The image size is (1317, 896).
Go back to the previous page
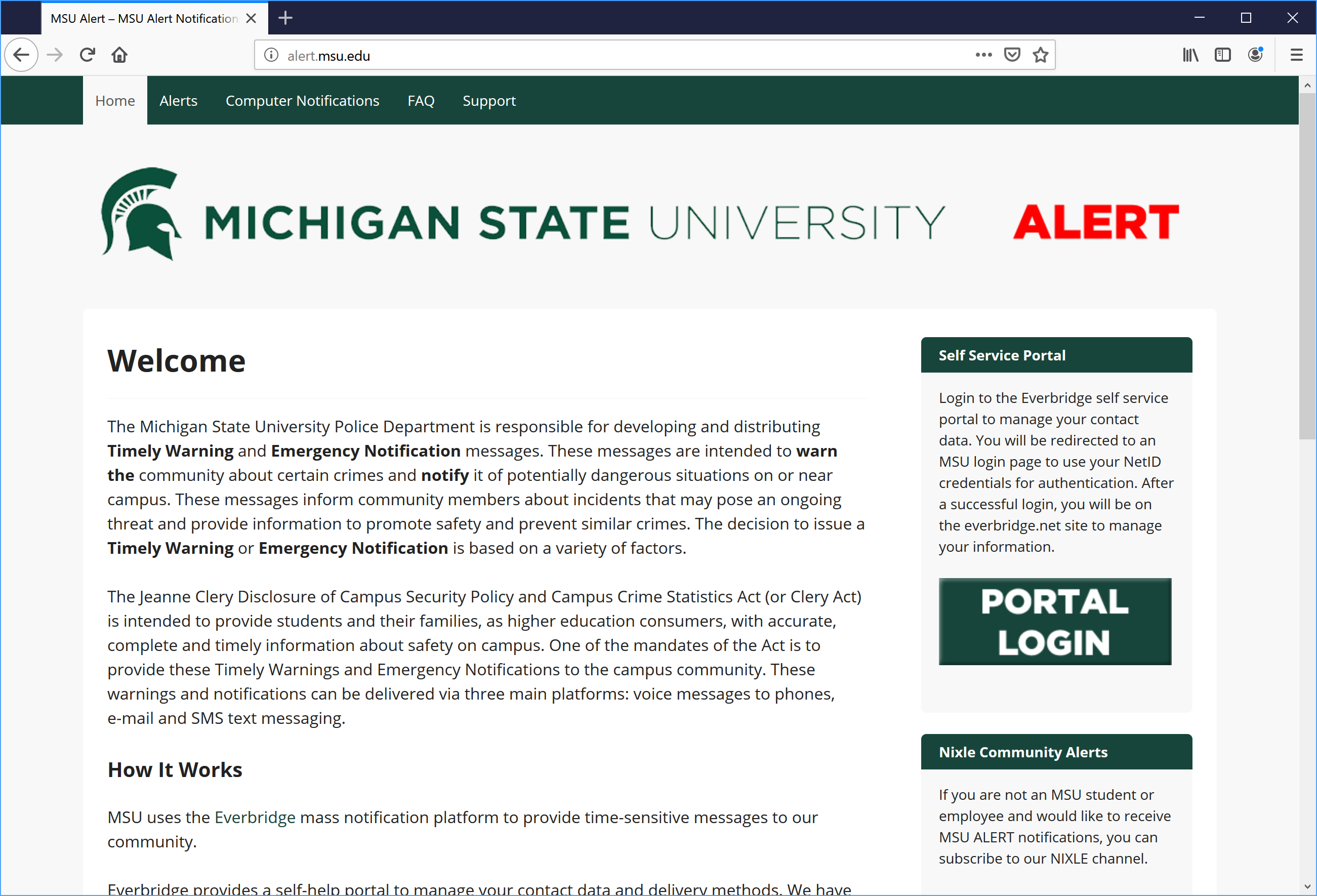tap(21, 55)
